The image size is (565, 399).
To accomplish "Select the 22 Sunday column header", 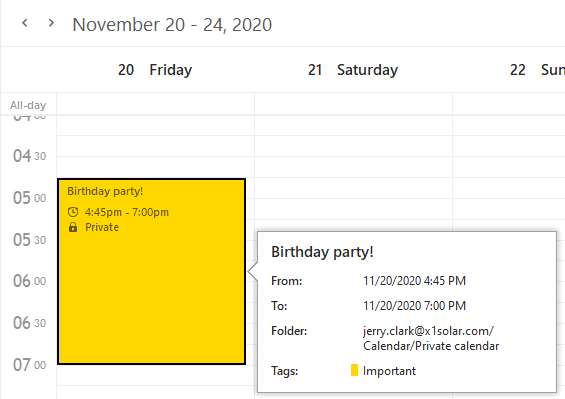I will (x=537, y=70).
